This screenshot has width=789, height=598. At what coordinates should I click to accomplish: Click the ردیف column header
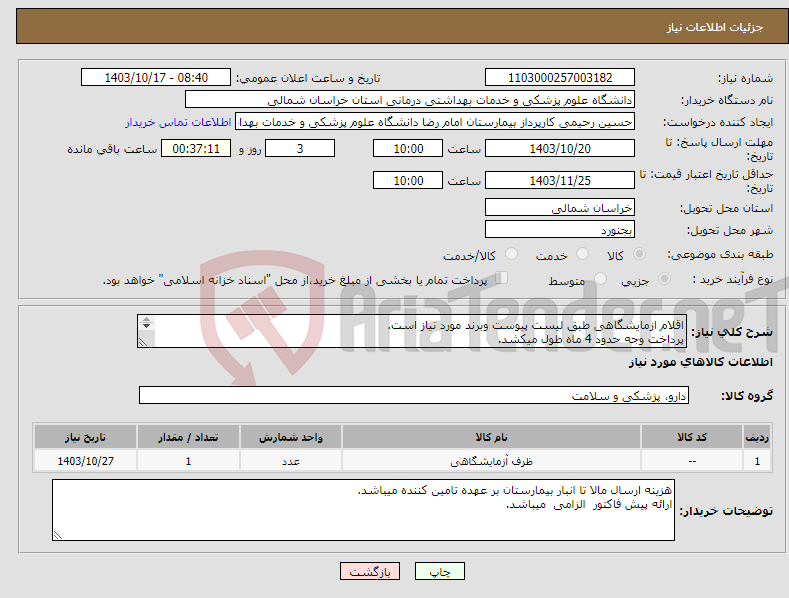click(x=757, y=437)
